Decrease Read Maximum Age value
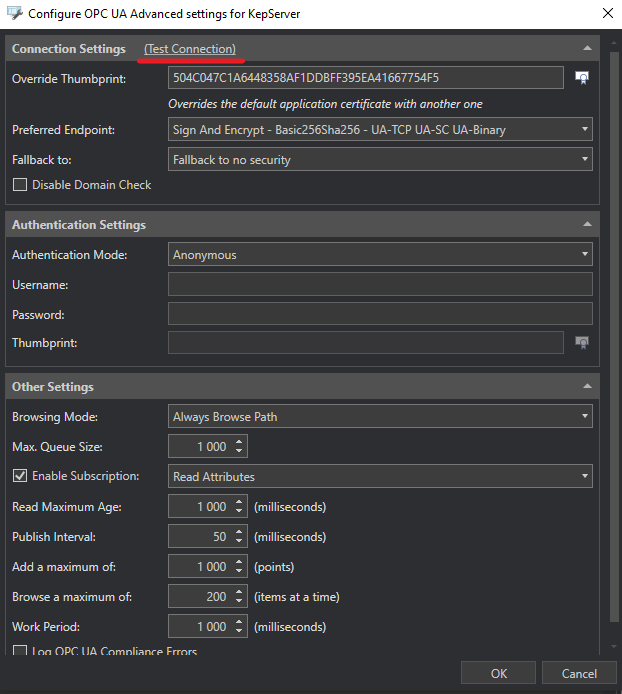The width and height of the screenshot is (622, 694). click(x=239, y=511)
